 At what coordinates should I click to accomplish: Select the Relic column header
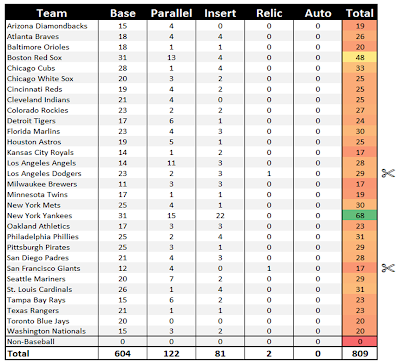pos(269,13)
